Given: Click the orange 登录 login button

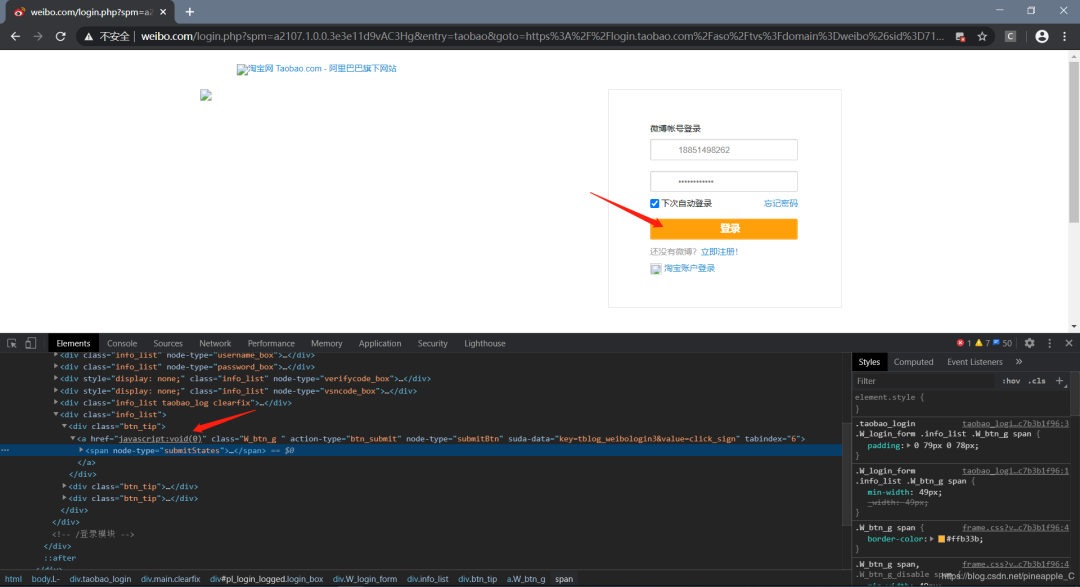Looking at the screenshot, I should pyautogui.click(x=729, y=228).
